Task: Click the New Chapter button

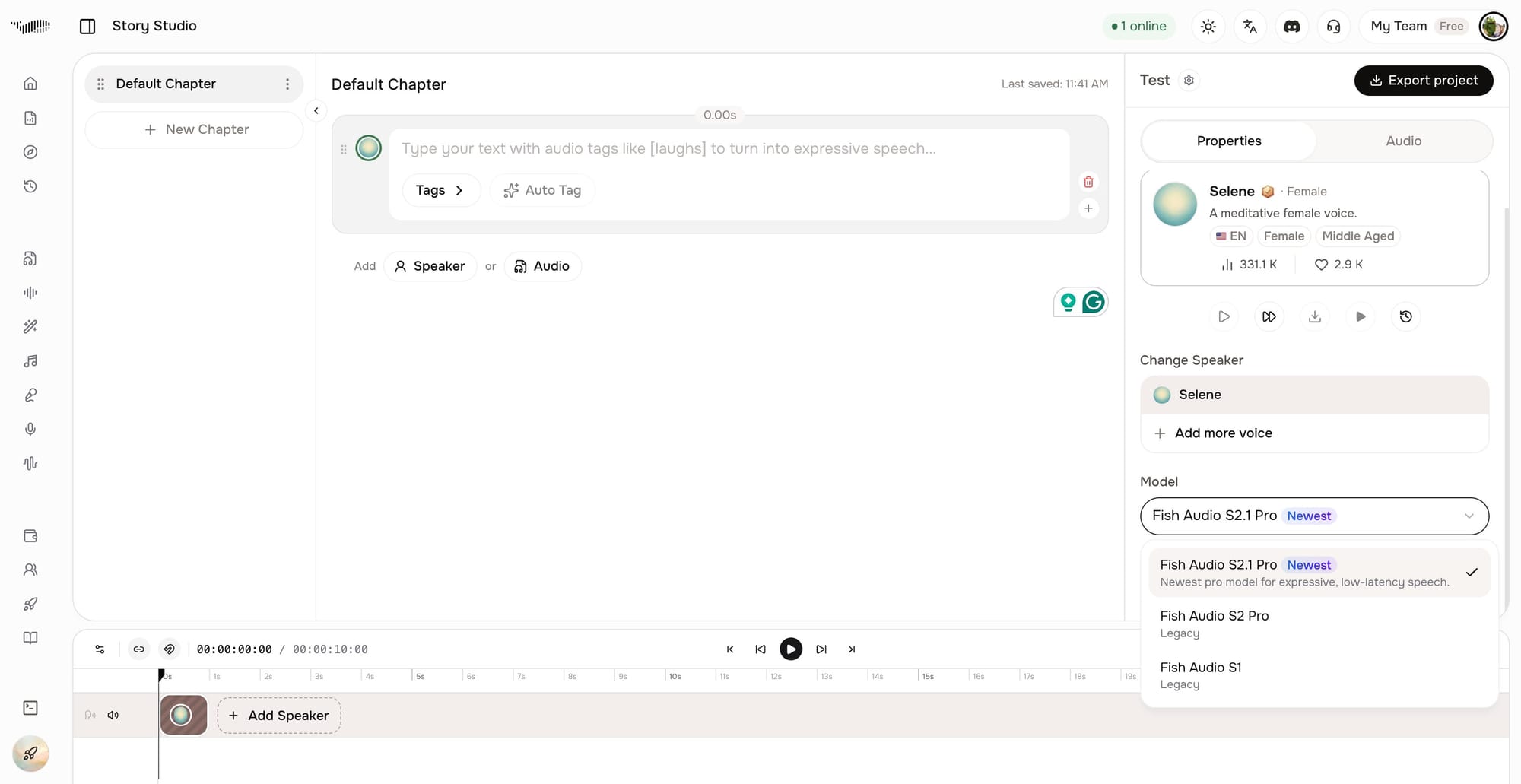Action: coord(194,130)
